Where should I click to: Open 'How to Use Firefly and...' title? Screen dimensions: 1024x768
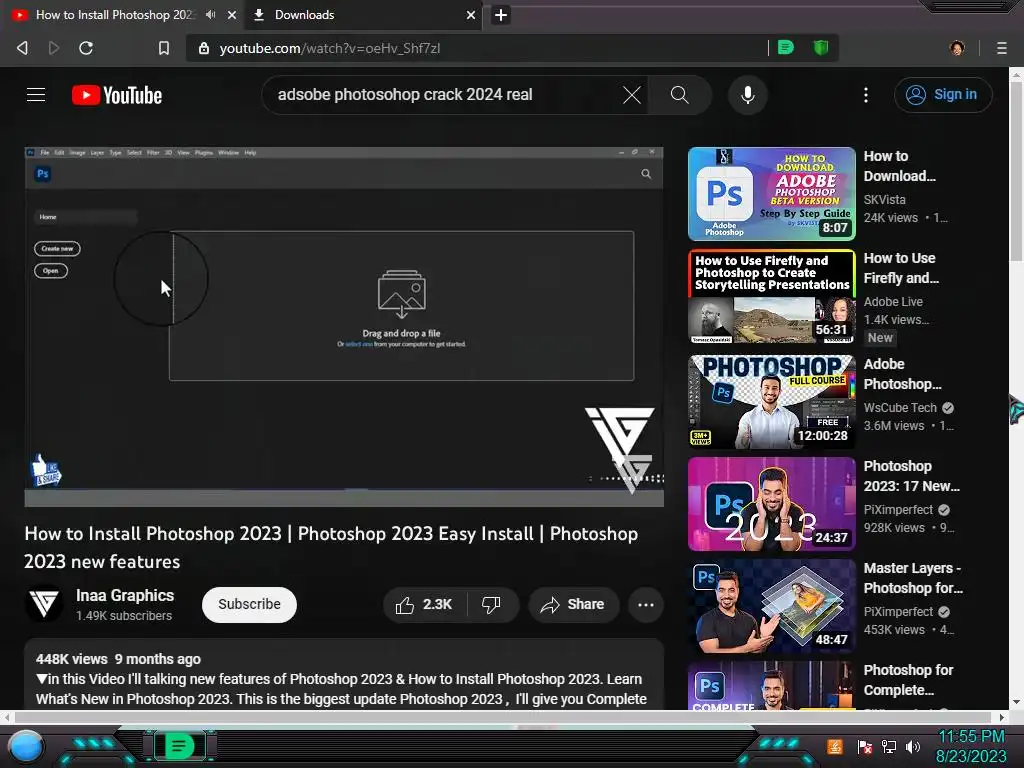click(x=901, y=268)
